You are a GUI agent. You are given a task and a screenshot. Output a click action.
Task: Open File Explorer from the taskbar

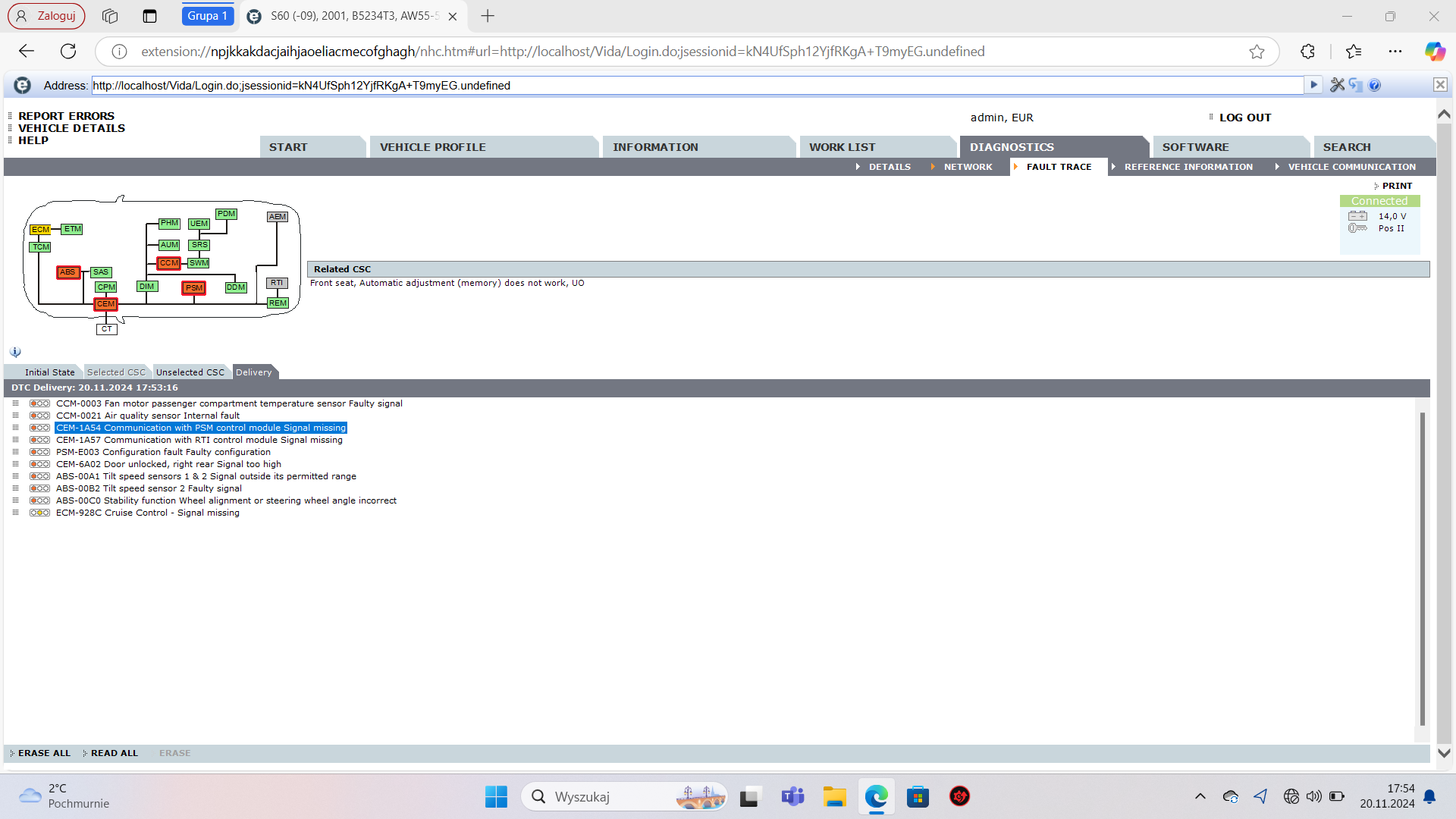[834, 797]
